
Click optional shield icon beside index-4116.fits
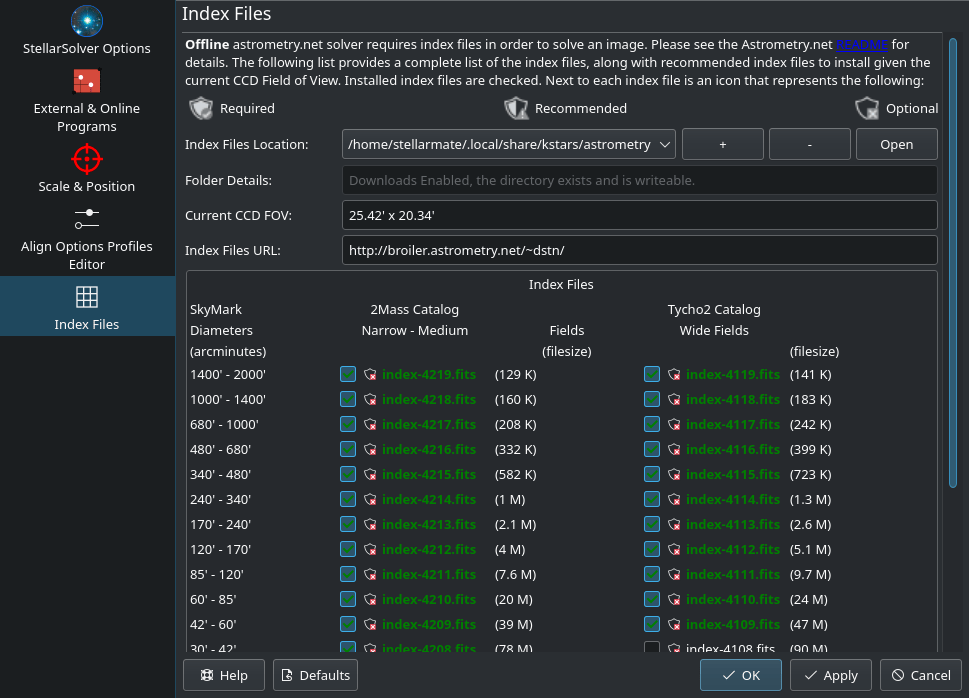[x=674, y=449]
